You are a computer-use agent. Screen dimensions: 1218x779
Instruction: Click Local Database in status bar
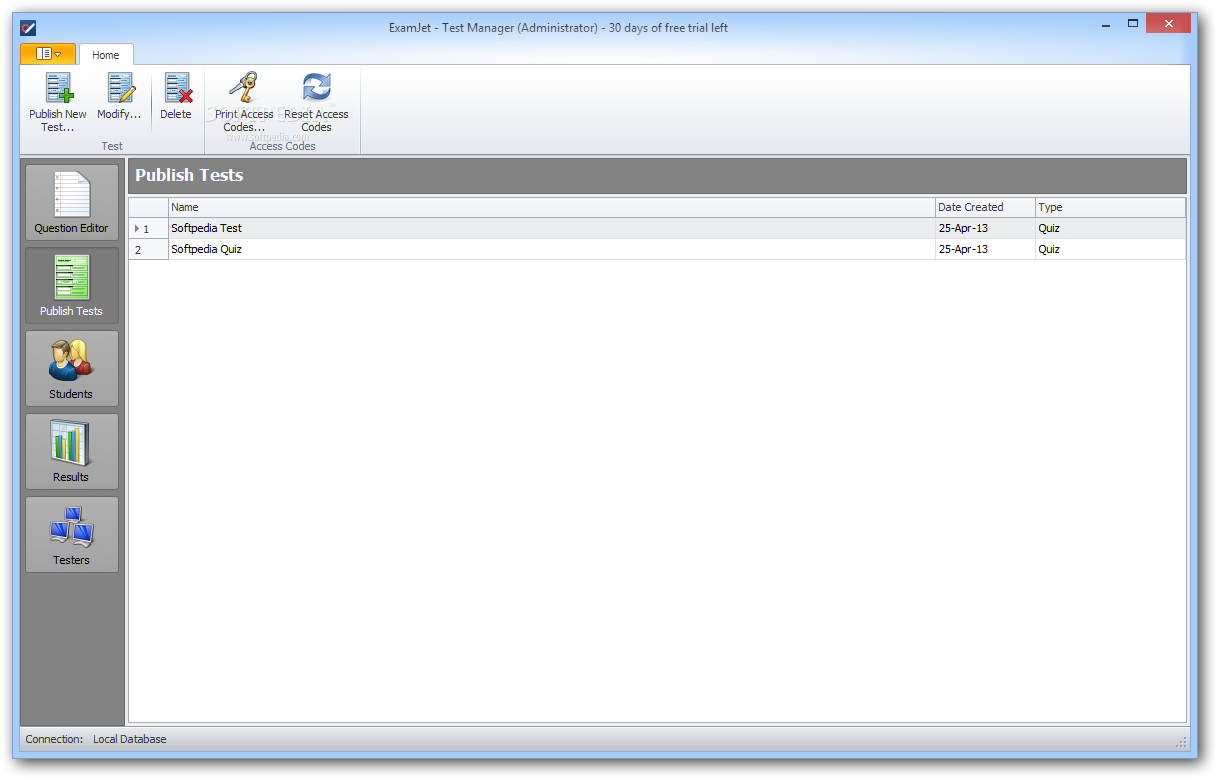130,739
